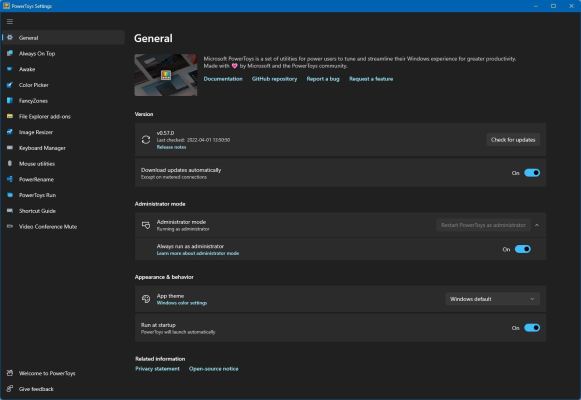The width and height of the screenshot is (581, 400).
Task: Click the PowerToys Run sidebar icon
Action: (10, 195)
